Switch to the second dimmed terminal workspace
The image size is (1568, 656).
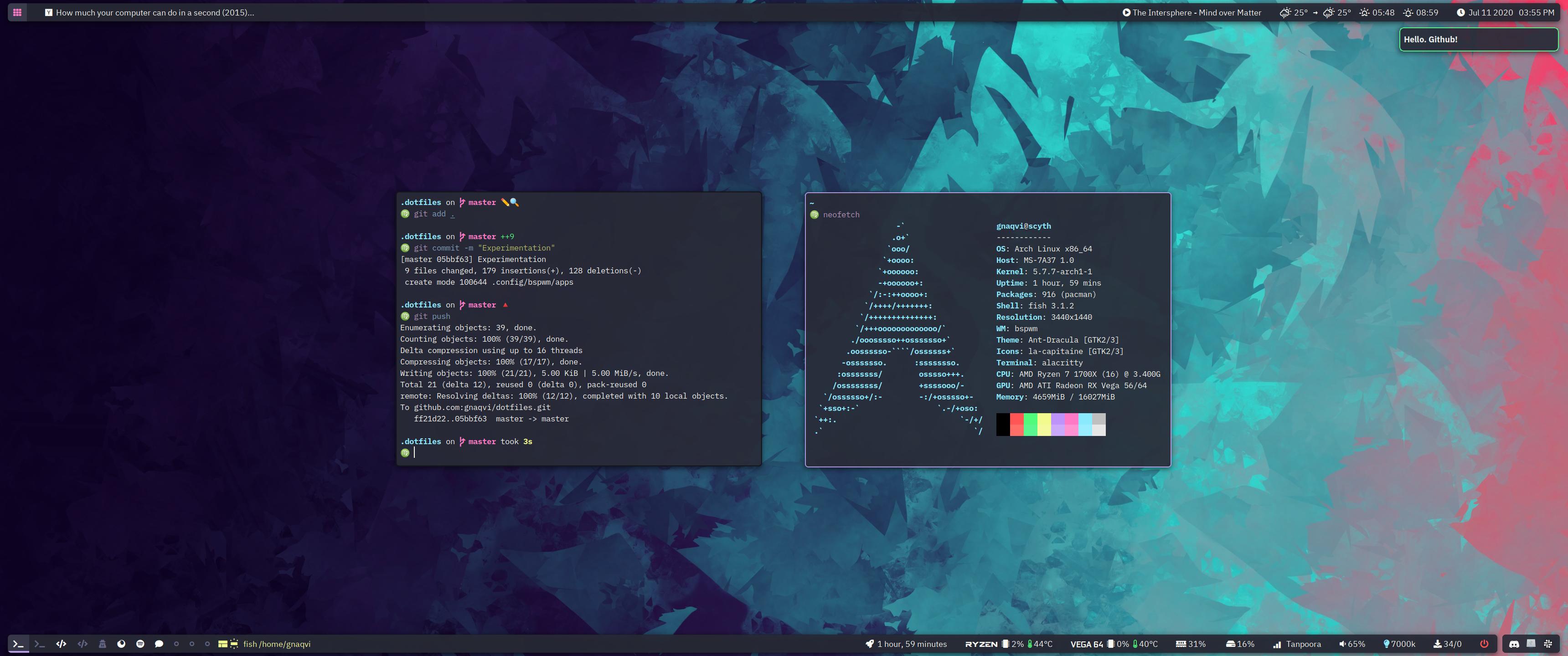coord(40,644)
